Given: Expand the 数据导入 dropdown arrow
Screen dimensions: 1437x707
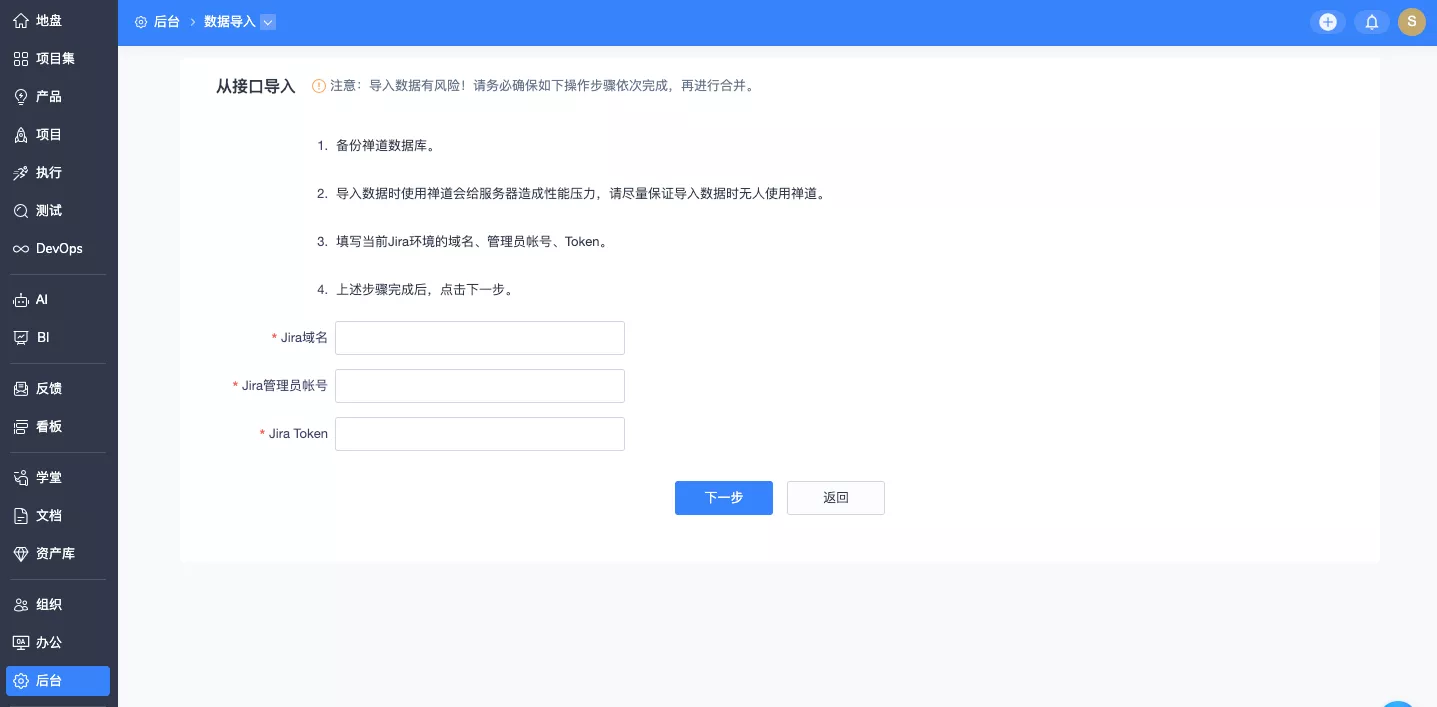Looking at the screenshot, I should pos(268,22).
